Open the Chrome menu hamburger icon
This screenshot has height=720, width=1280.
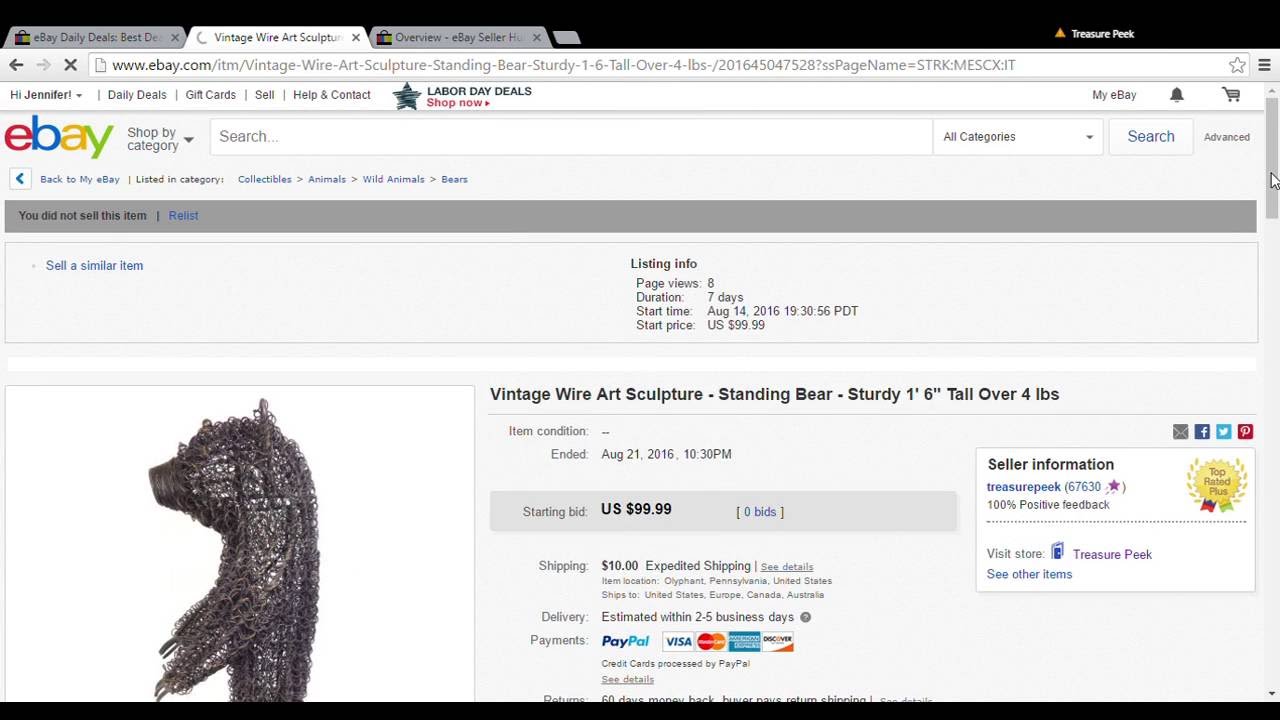pyautogui.click(x=1264, y=65)
